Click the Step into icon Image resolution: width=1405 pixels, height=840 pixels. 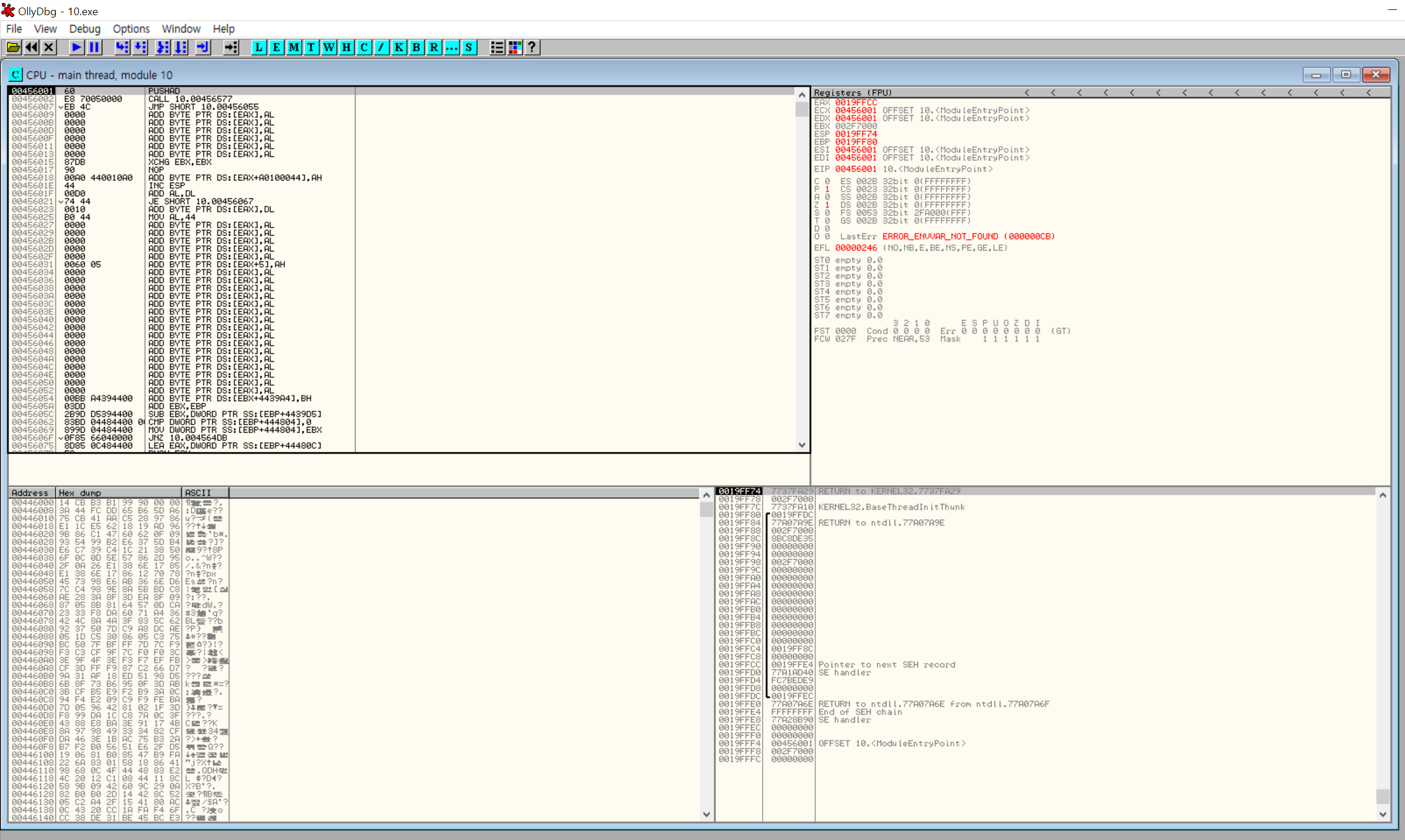(x=121, y=47)
